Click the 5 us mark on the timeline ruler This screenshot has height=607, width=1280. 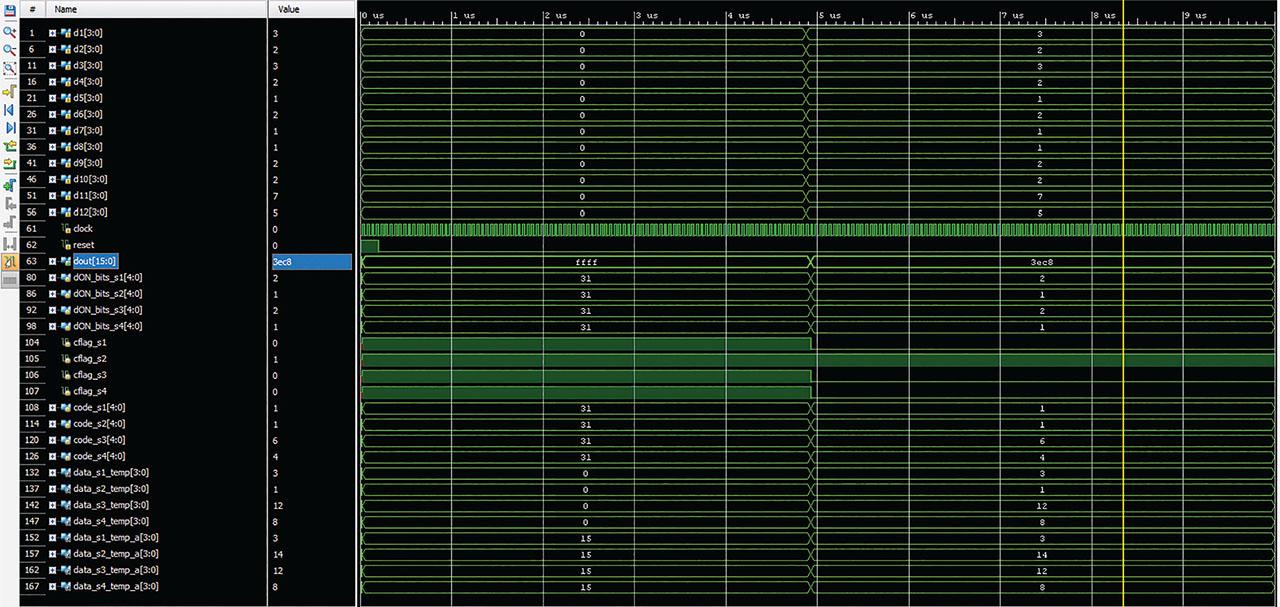click(x=820, y=15)
